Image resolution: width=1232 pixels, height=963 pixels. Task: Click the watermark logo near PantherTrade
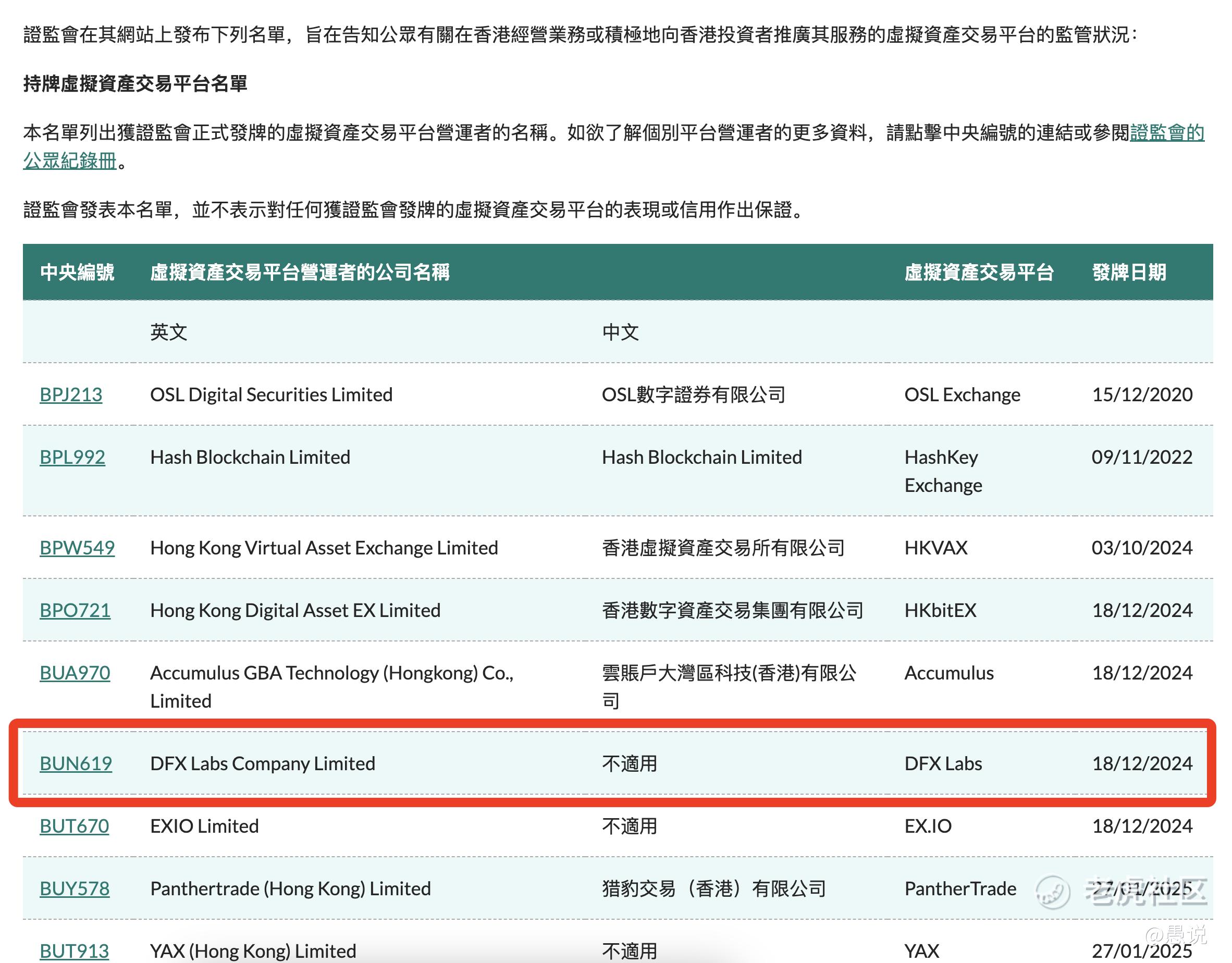[x=1053, y=892]
